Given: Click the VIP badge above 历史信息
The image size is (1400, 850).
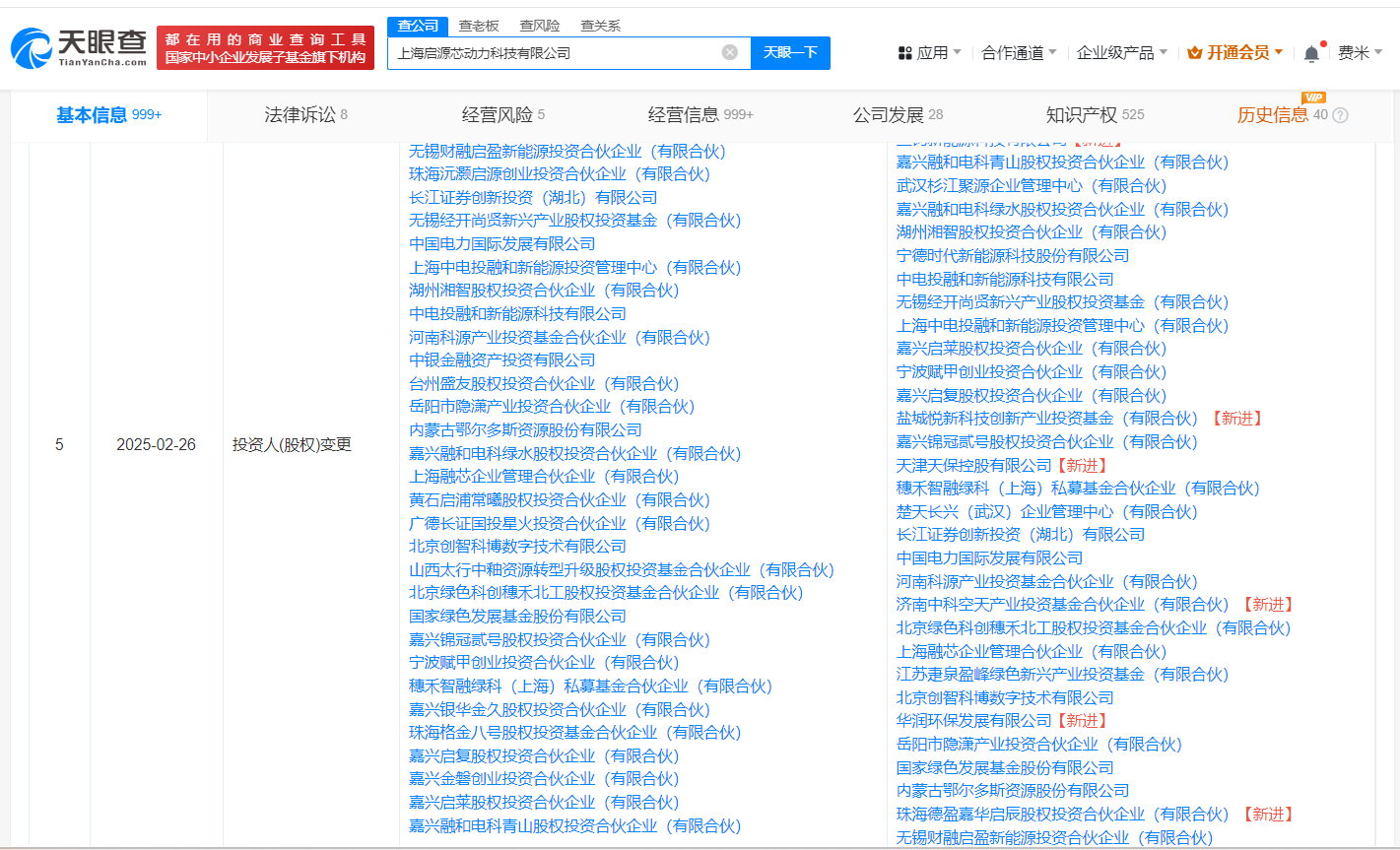Looking at the screenshot, I should (x=1313, y=98).
